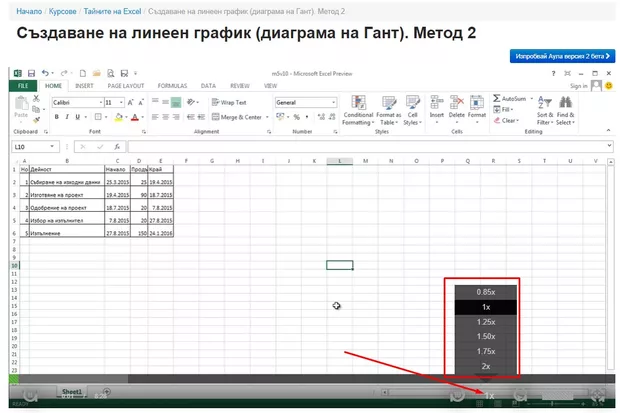Click the Курсове breadcrumb link

click(x=62, y=11)
